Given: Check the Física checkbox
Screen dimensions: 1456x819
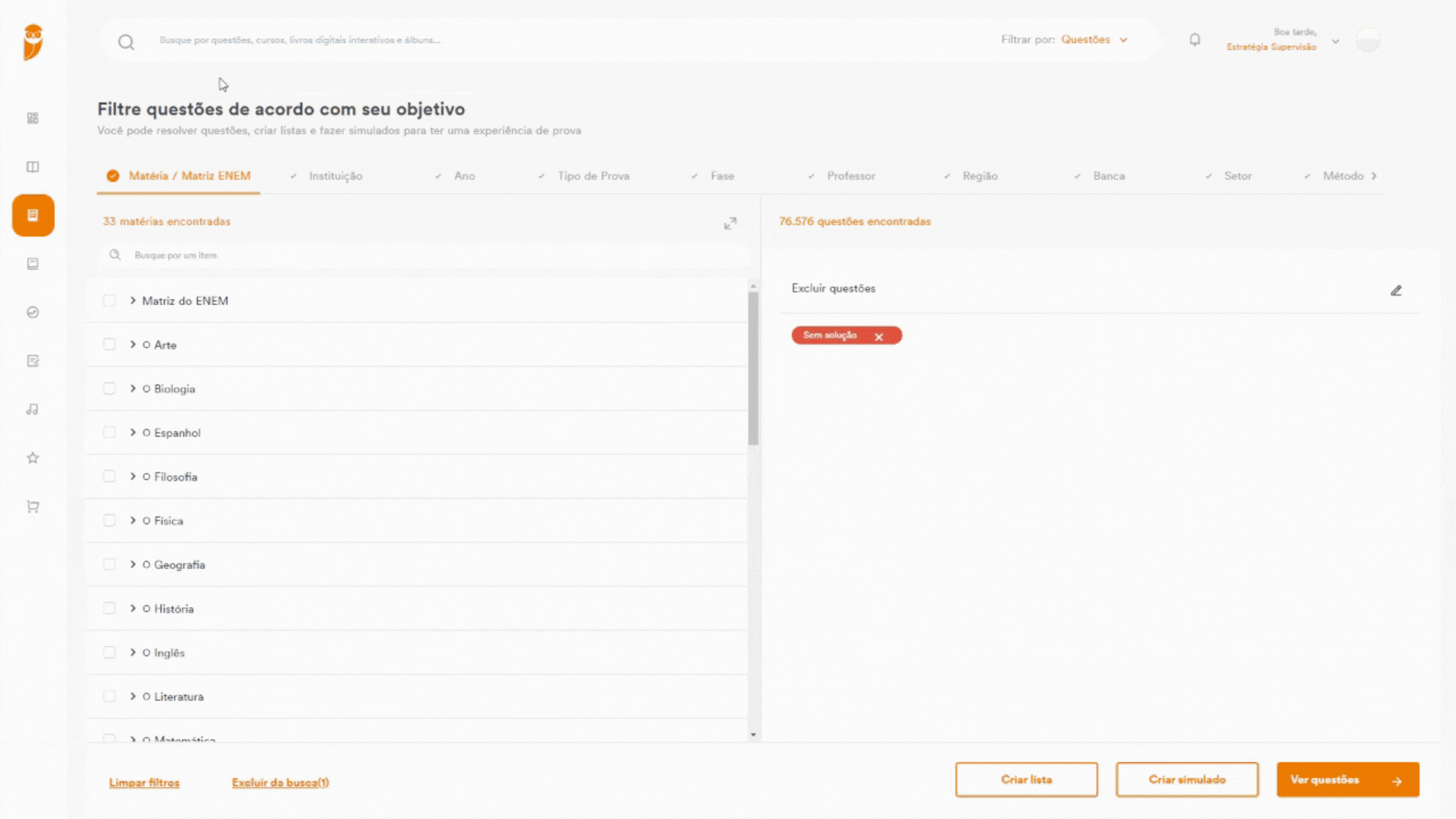Looking at the screenshot, I should (109, 520).
